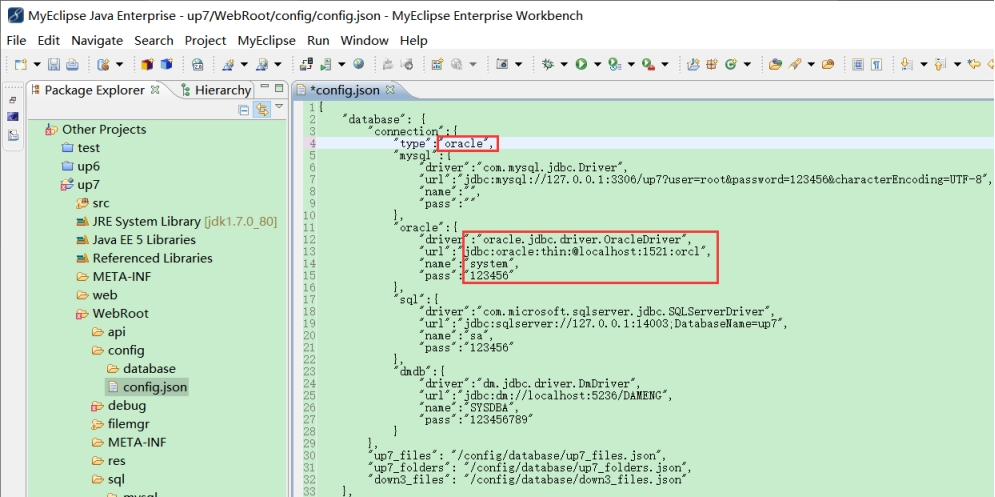Select the database folder under config
The width and height of the screenshot is (995, 497).
coord(149,369)
